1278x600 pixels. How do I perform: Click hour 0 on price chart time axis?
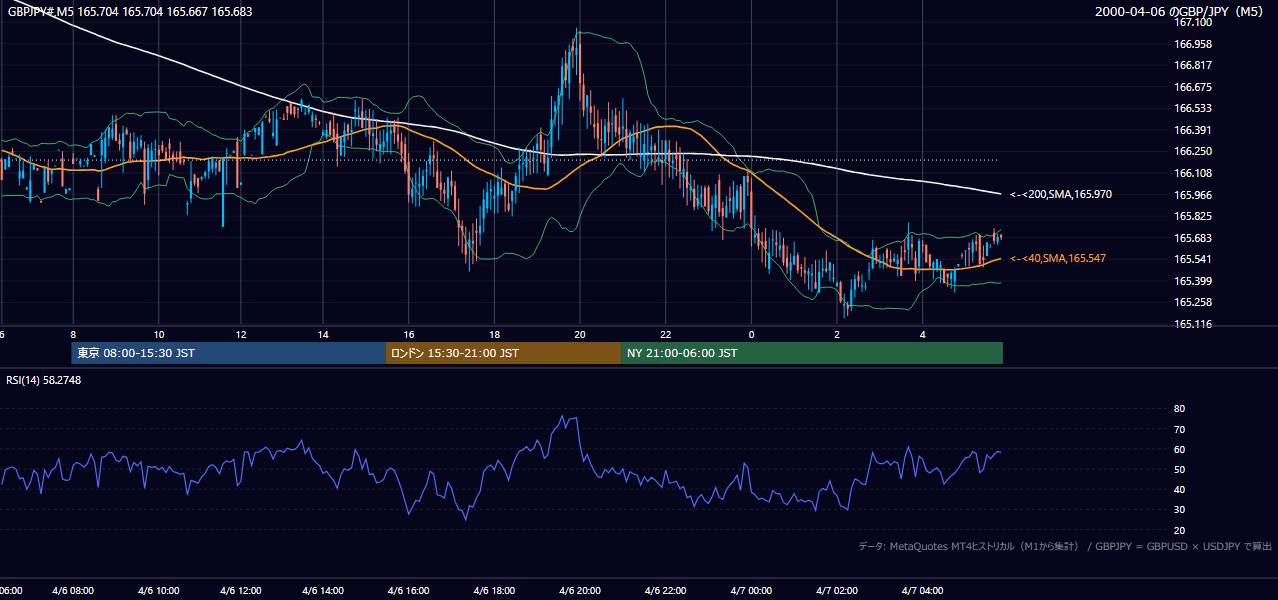[751, 334]
